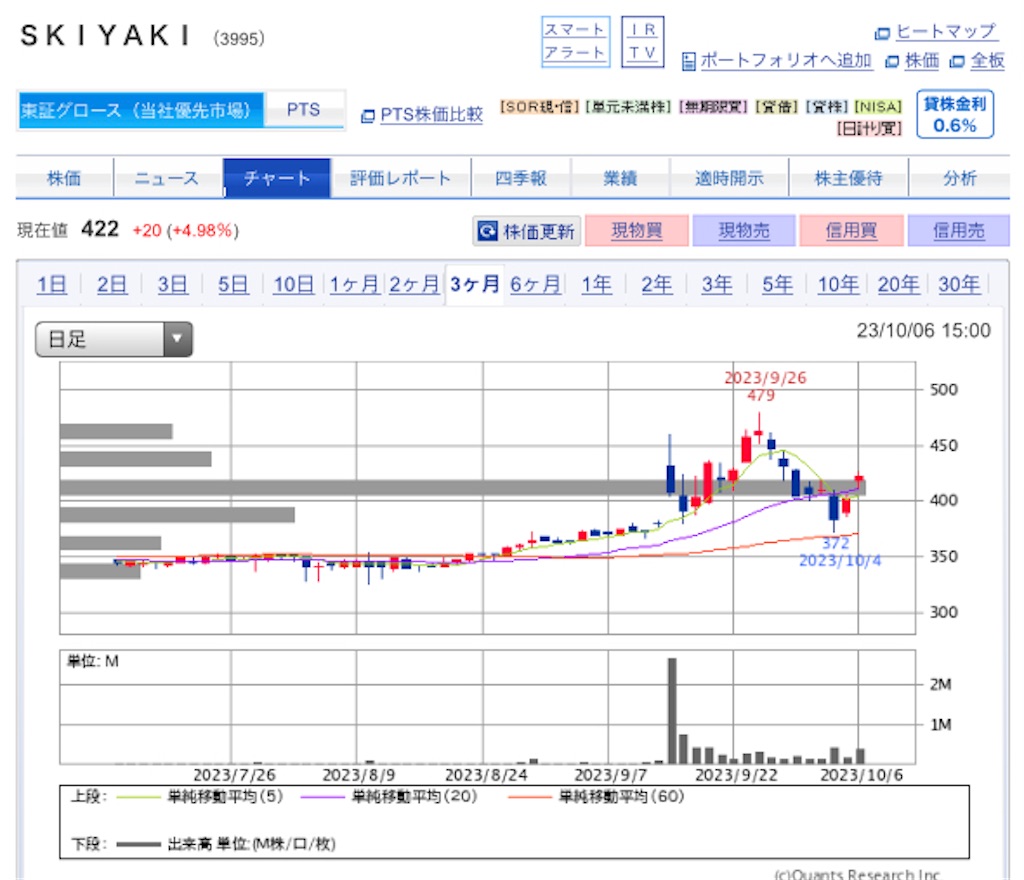The height and width of the screenshot is (880, 1024).
Task: Select the 30年 chart period
Action: pyautogui.click(x=959, y=285)
